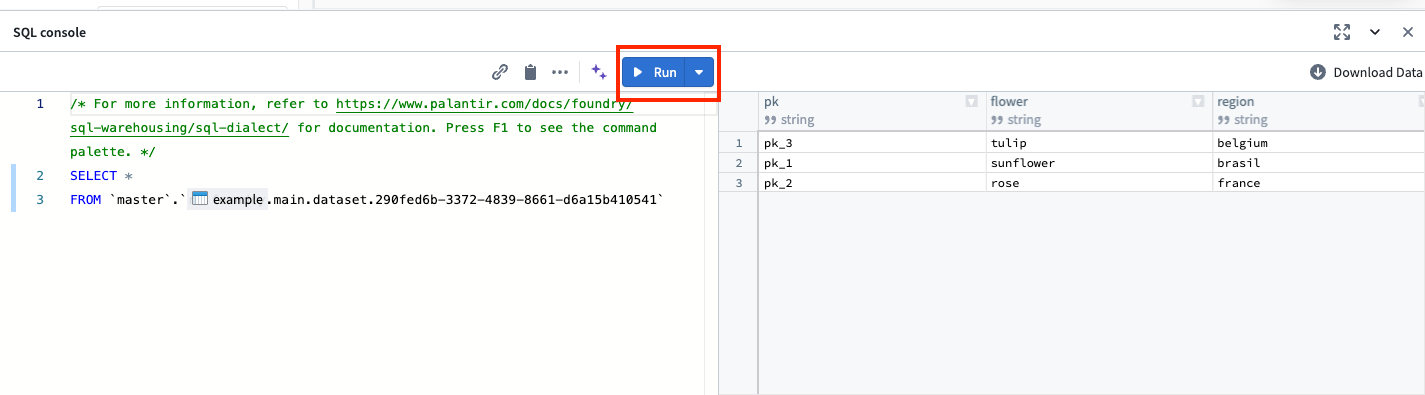Select the region column header
Viewport: 1425px width, 395px height.
pos(1318,110)
